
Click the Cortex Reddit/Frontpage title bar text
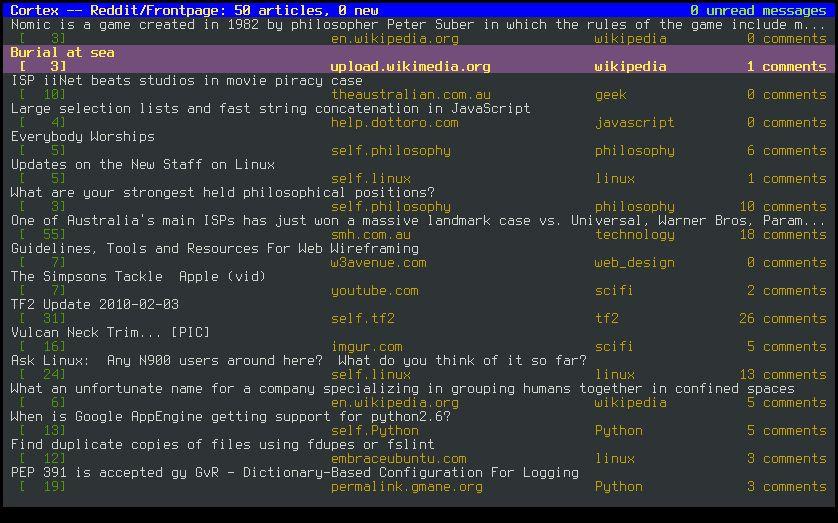coord(194,10)
